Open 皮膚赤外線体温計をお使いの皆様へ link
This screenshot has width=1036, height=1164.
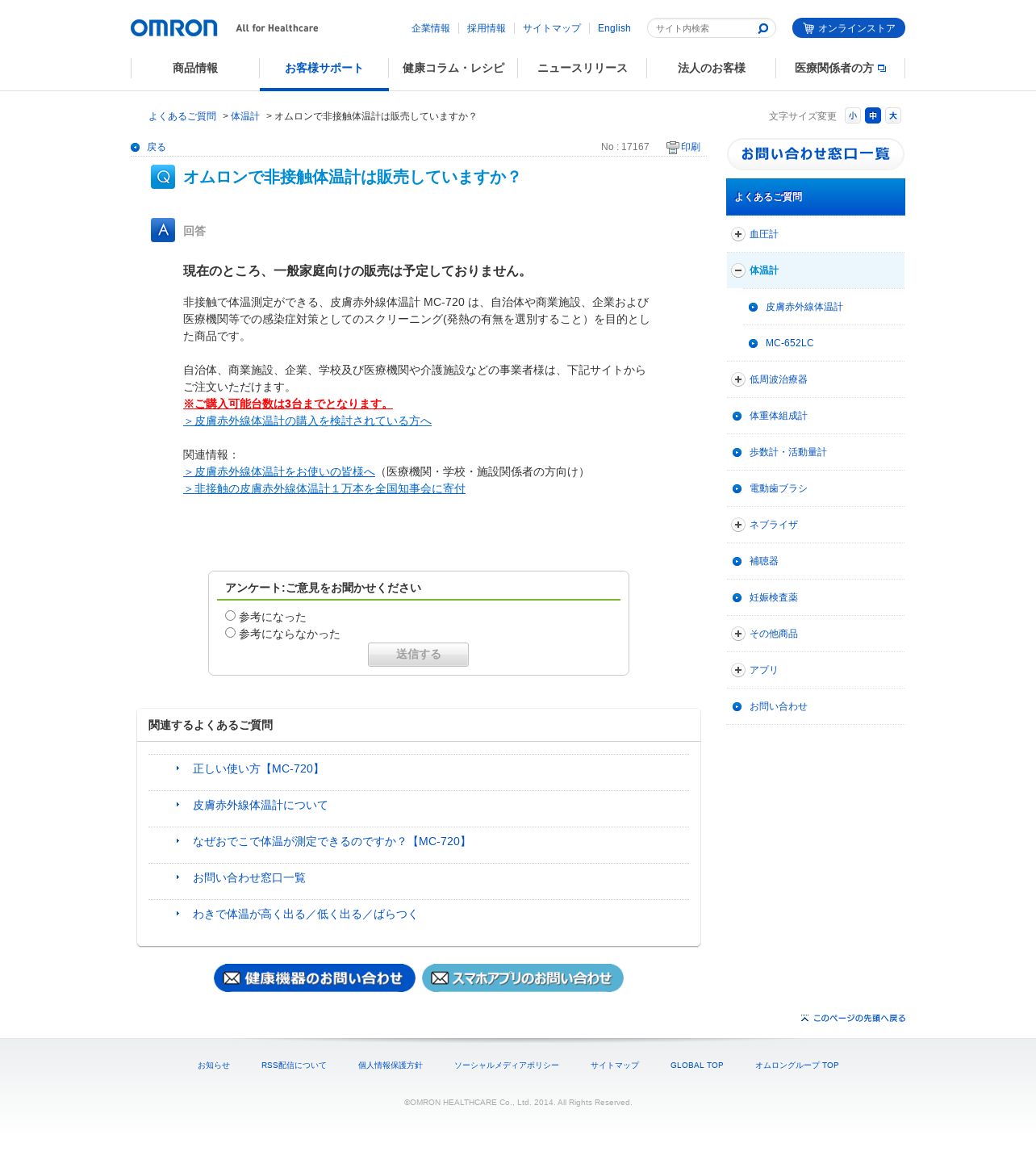click(x=279, y=471)
